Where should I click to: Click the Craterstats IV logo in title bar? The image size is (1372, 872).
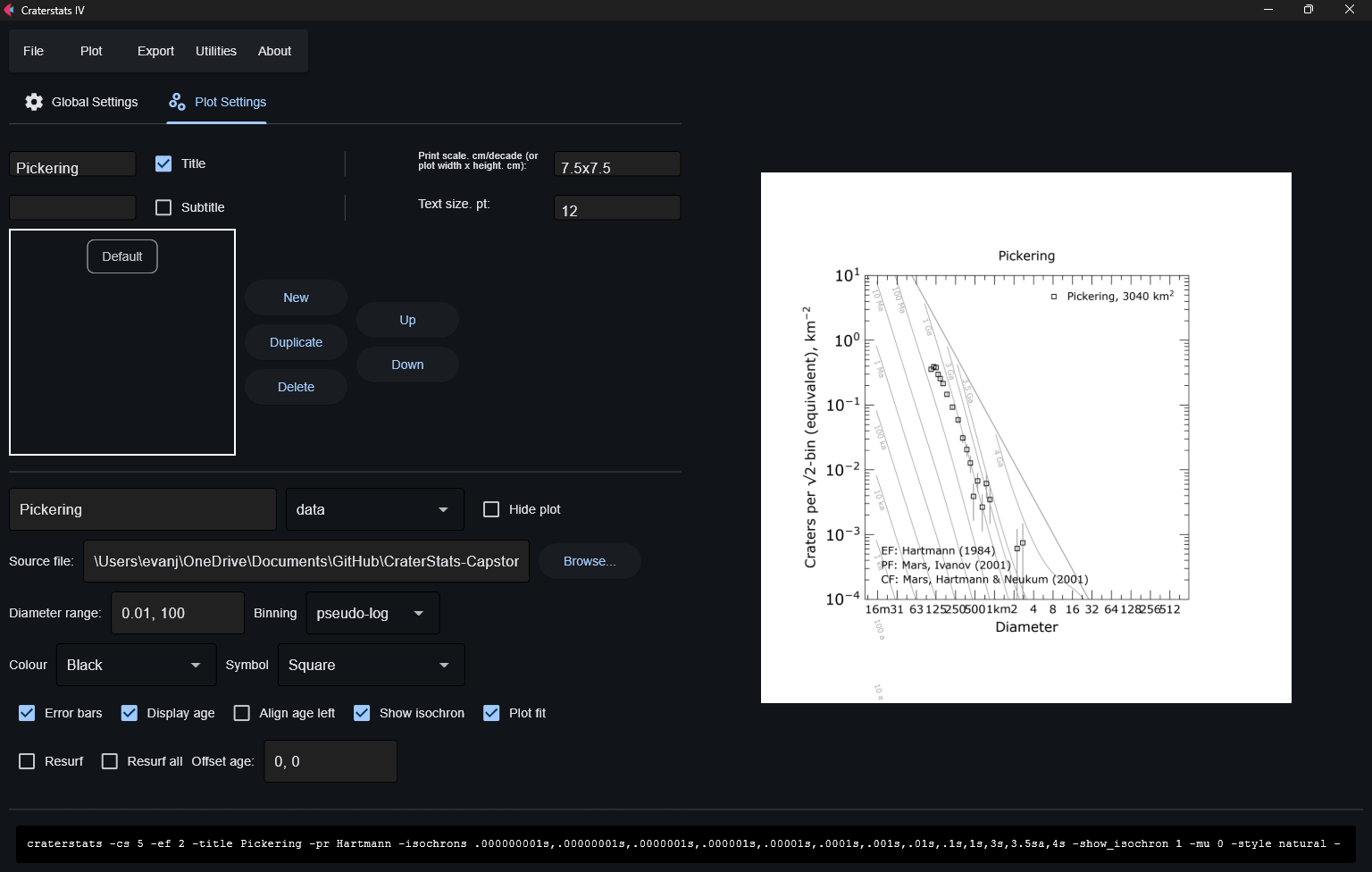11,10
